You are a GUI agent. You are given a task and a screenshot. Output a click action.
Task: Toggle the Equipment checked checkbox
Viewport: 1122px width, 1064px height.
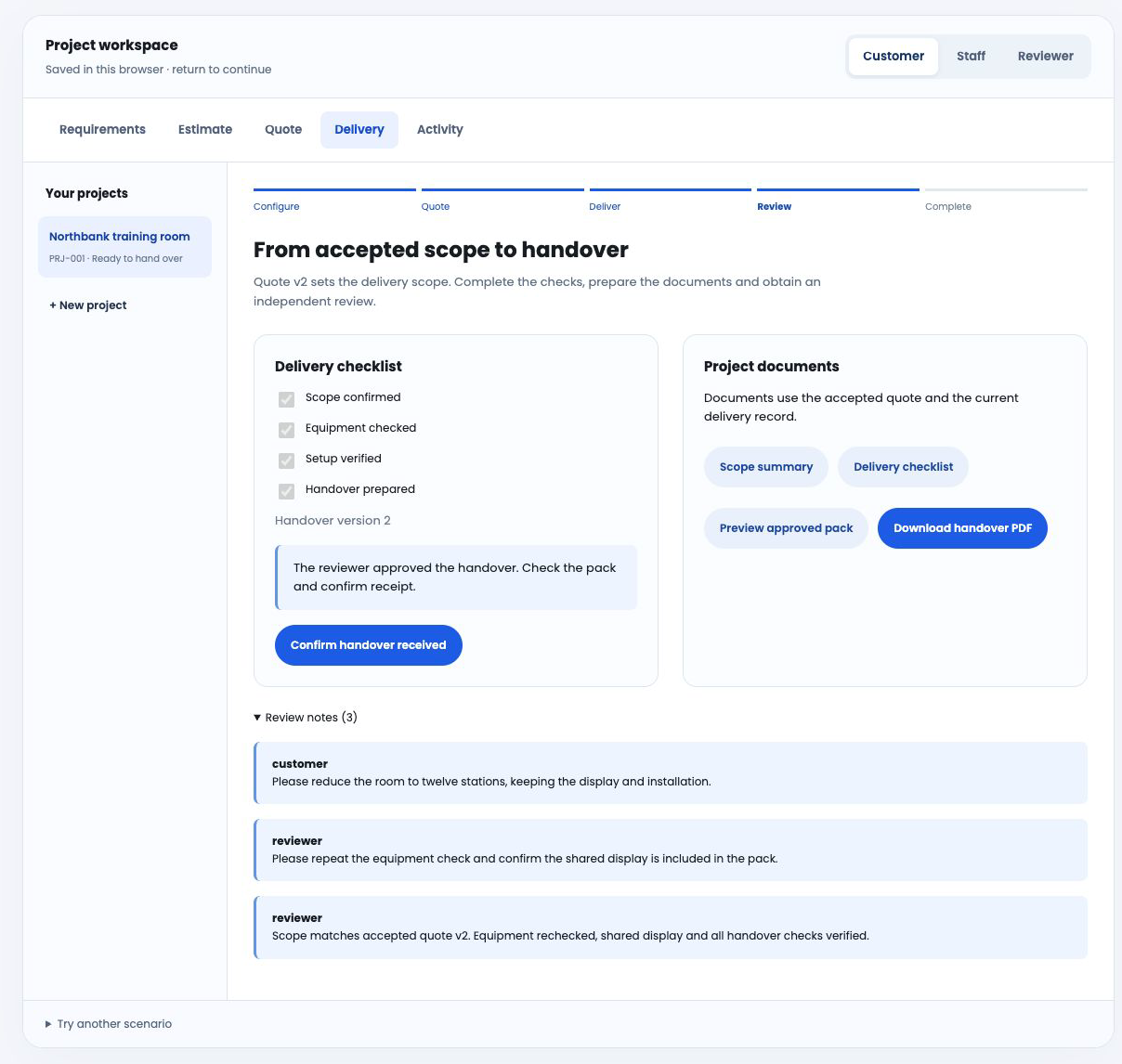[x=286, y=430]
